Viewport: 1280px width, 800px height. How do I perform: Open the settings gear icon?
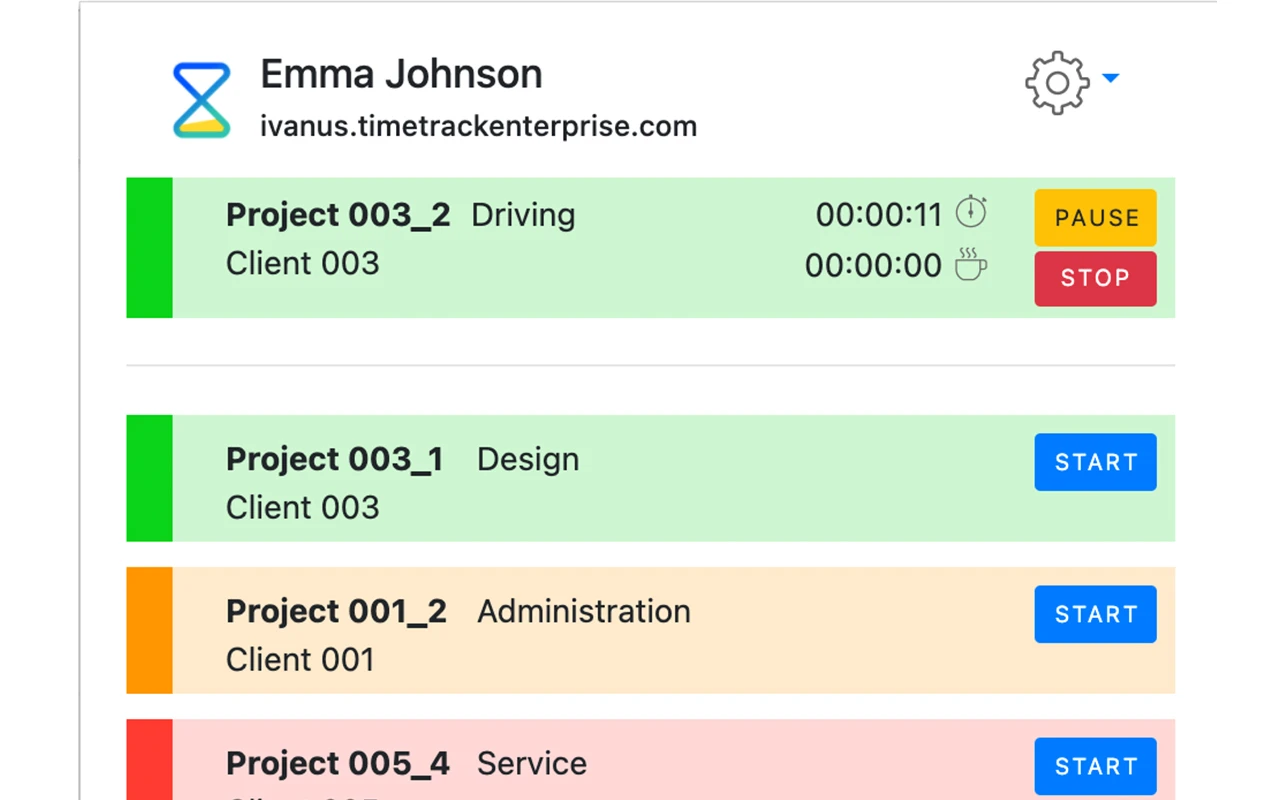tap(1057, 83)
